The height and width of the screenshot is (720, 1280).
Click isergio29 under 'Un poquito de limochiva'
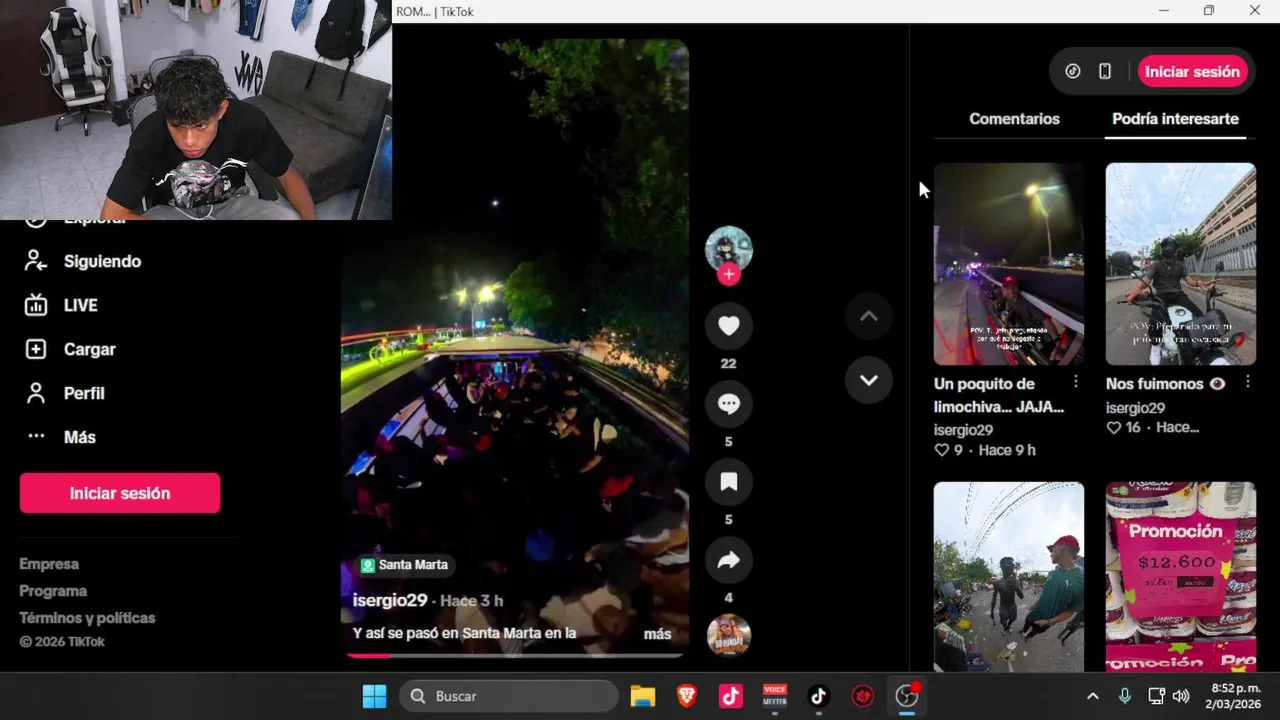(963, 430)
